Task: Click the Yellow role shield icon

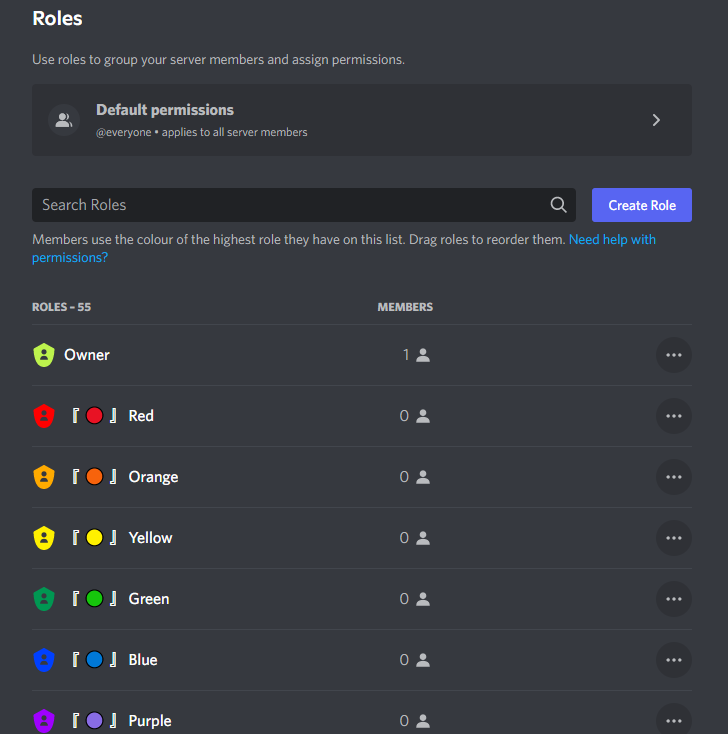Action: [43, 538]
